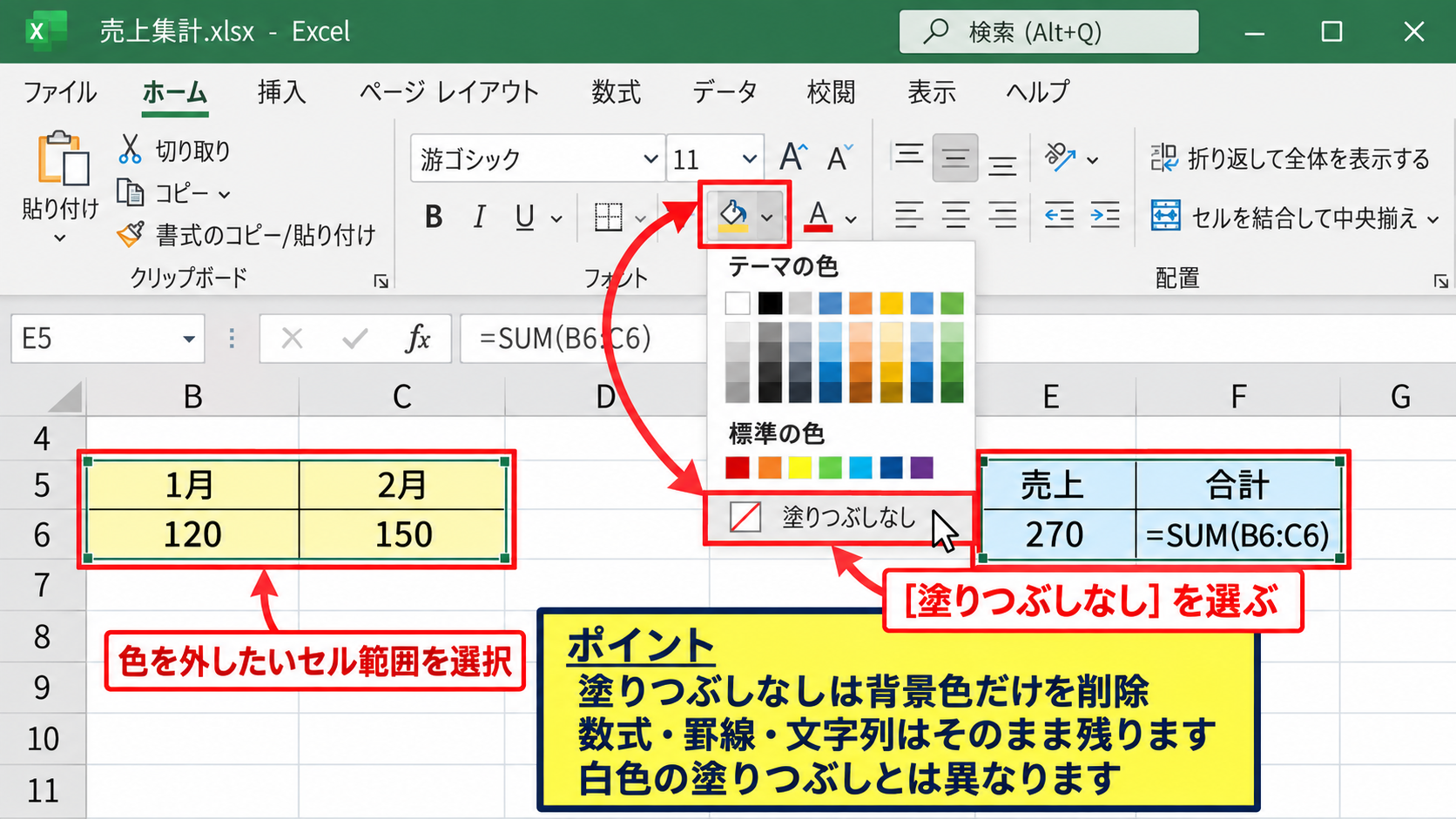Expand the underline style dropdown arrow
The image size is (1456, 819).
556,219
